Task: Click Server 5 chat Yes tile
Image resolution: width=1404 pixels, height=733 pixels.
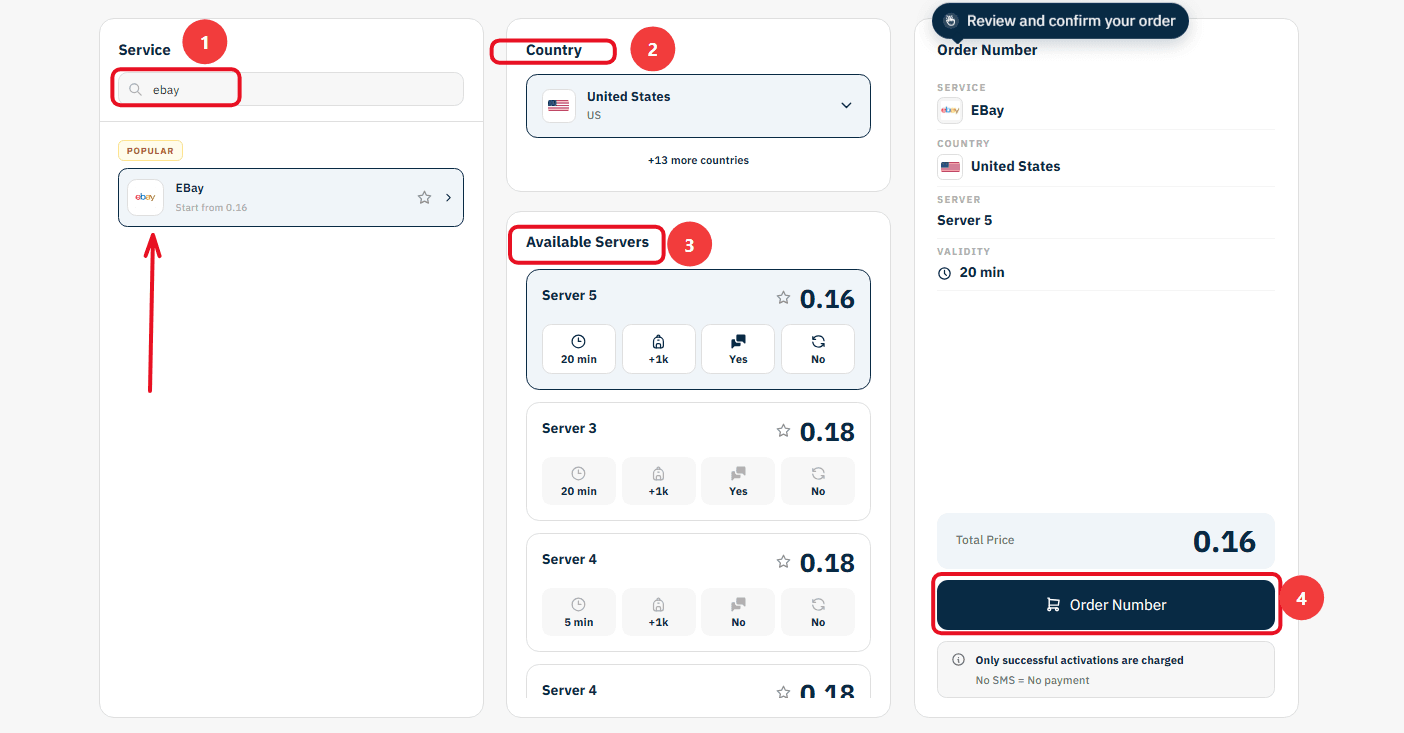Action: [x=738, y=349]
